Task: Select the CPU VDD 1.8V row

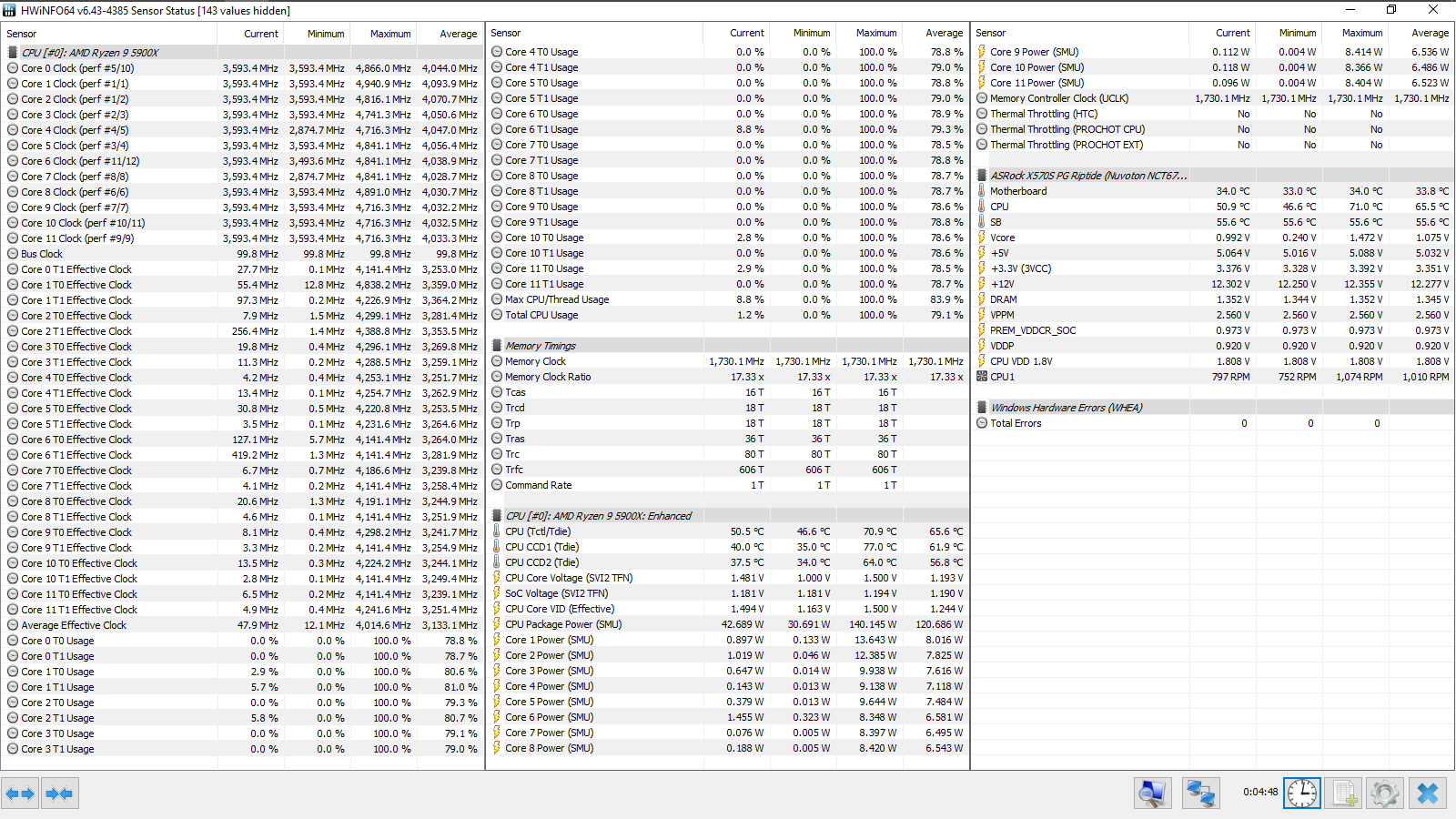Action: click(x=1213, y=361)
